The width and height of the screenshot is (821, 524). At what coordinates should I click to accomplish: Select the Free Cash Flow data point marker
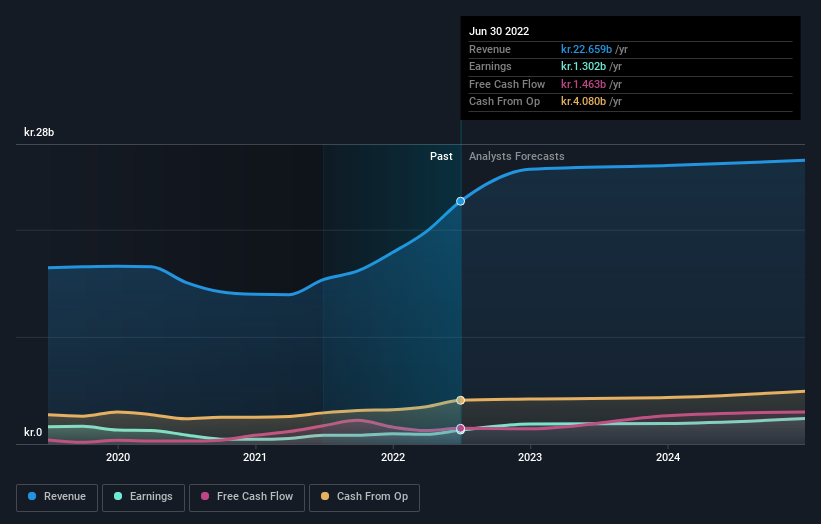click(x=460, y=429)
